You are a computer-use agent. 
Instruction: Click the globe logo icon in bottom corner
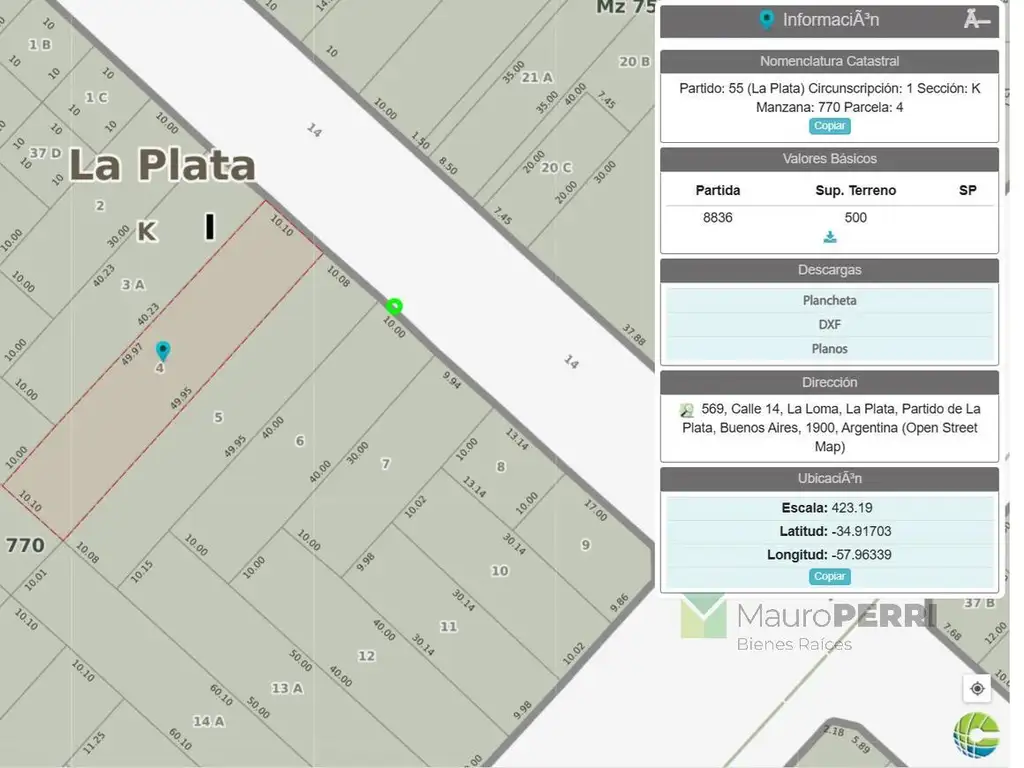click(976, 736)
